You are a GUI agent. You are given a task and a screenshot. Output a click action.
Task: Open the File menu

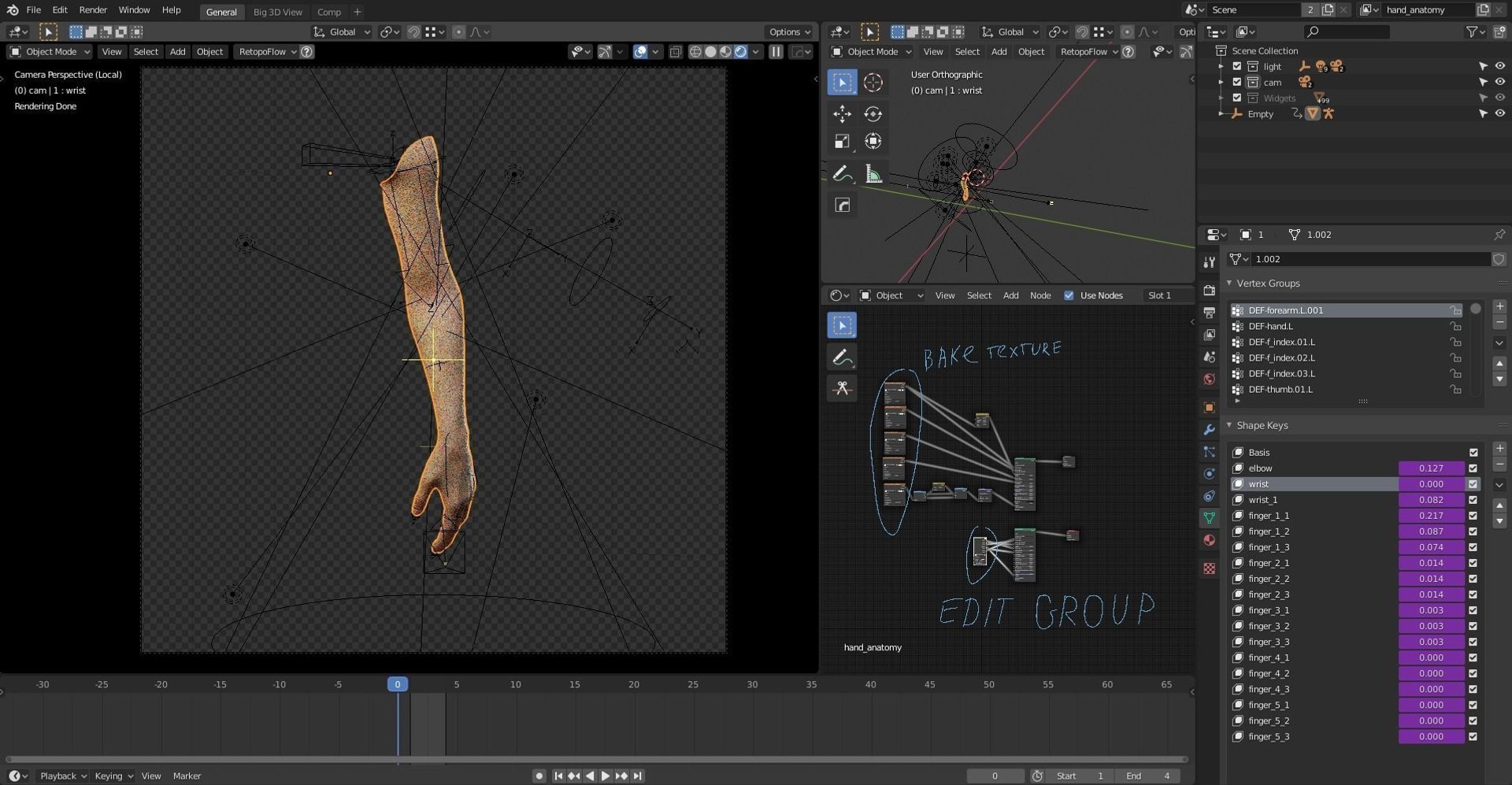(33, 10)
